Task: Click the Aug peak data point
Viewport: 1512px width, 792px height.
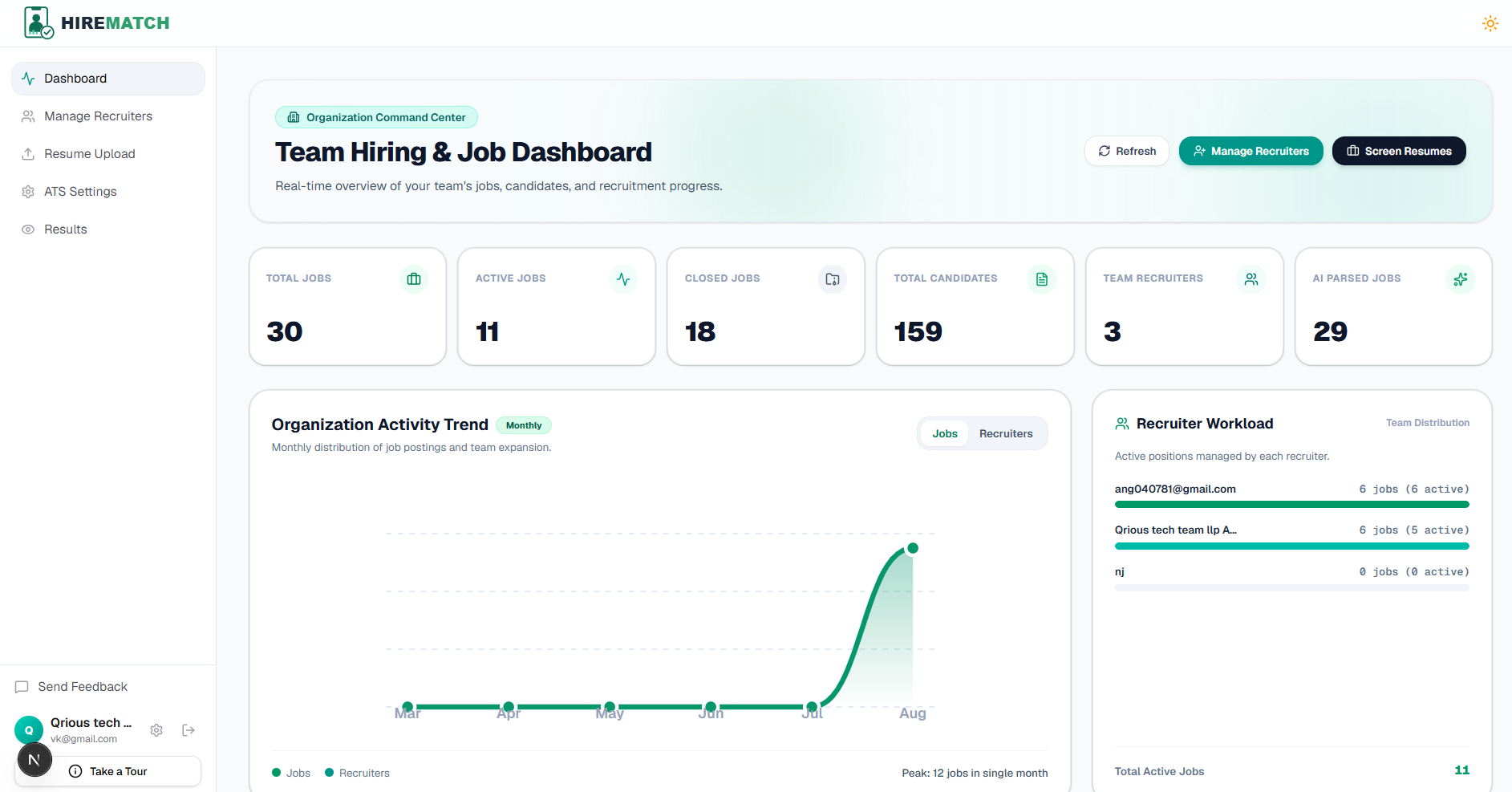Action: (x=913, y=548)
